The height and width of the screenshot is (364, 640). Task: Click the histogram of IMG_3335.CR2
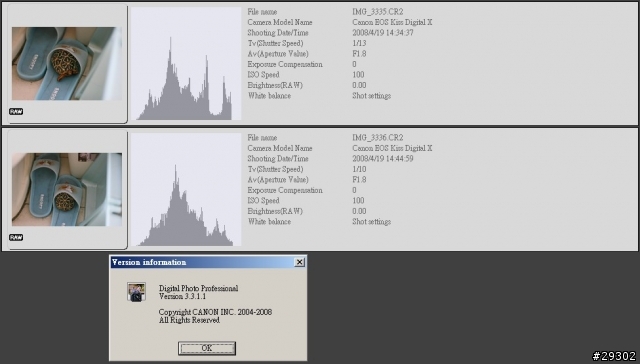tap(186, 64)
